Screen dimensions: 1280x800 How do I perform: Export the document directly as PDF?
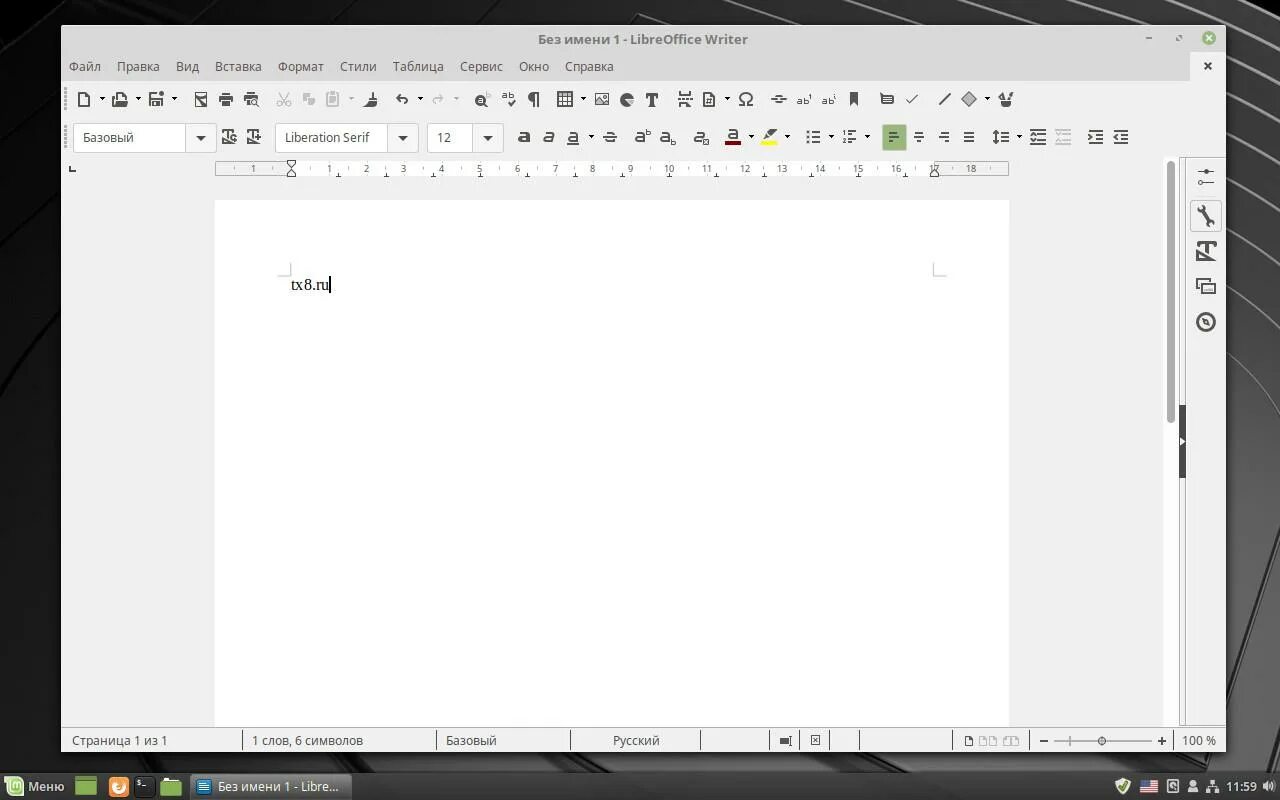[x=201, y=99]
